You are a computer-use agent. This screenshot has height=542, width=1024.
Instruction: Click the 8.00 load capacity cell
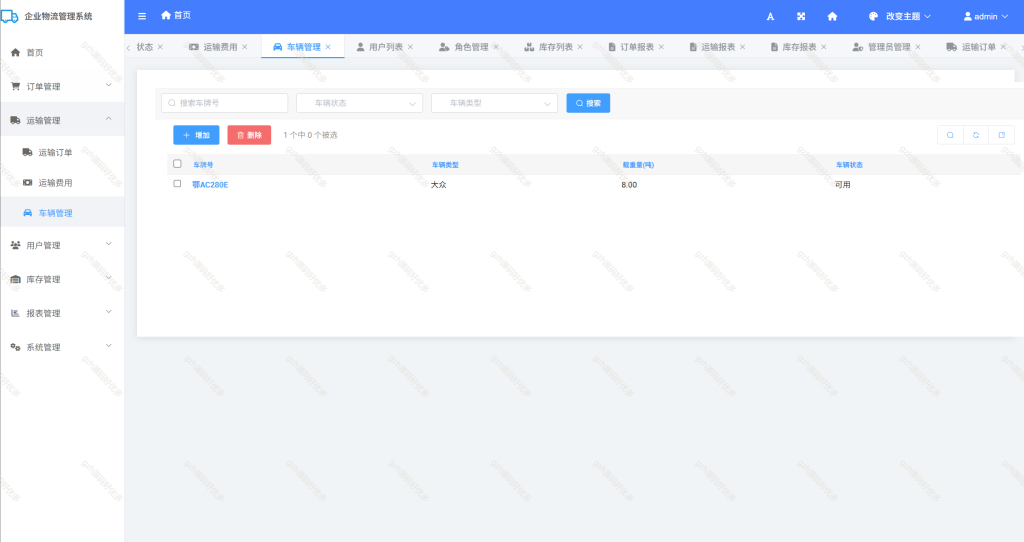point(629,185)
